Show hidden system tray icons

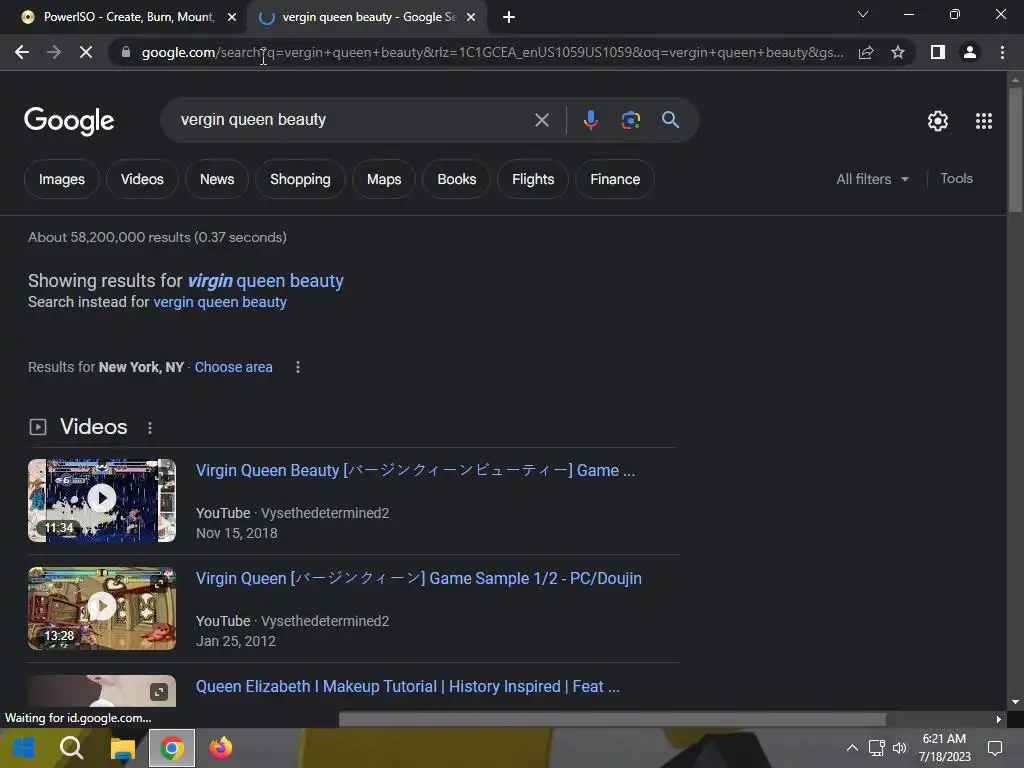tap(852, 748)
